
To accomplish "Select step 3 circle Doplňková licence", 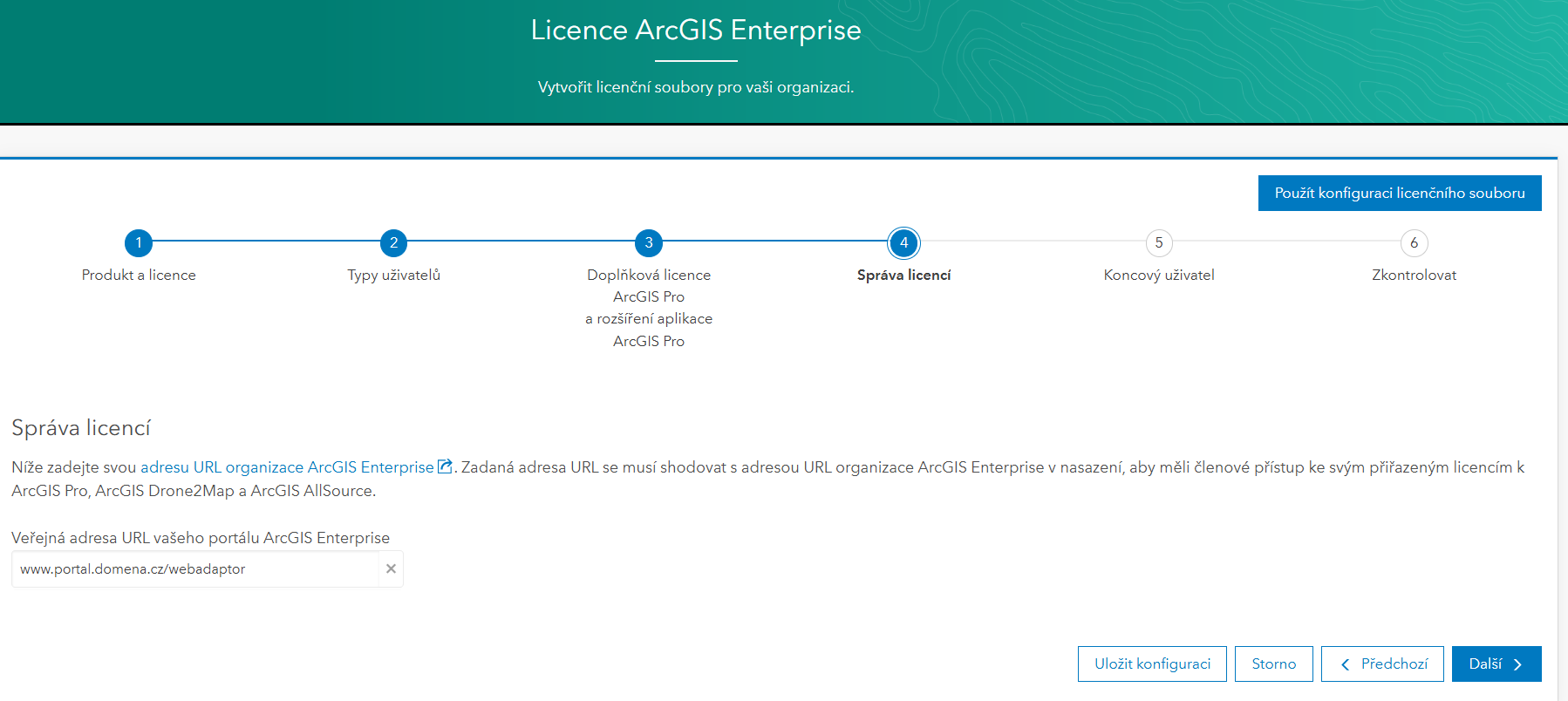I will (649, 243).
